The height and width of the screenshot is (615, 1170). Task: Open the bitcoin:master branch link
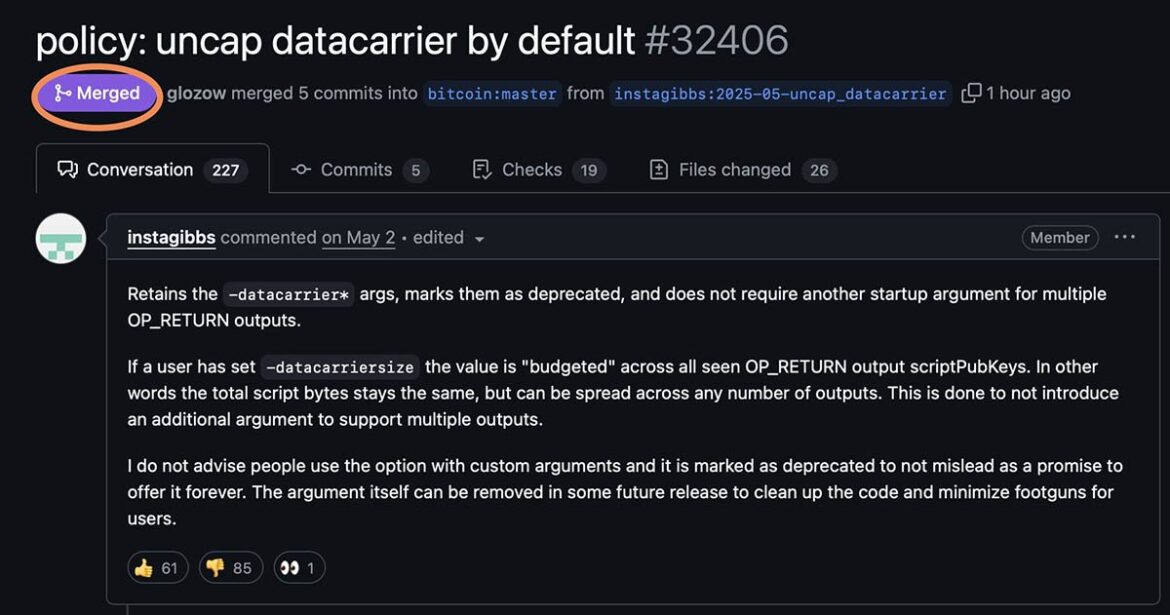(x=492, y=94)
